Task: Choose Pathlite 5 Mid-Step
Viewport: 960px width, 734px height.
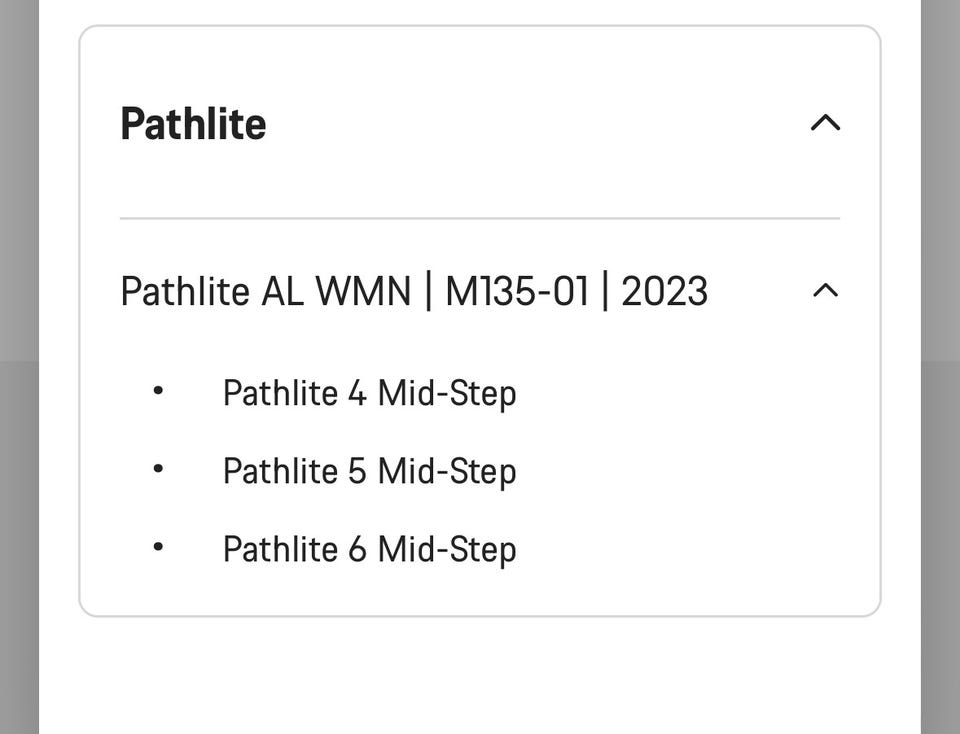Action: point(369,471)
